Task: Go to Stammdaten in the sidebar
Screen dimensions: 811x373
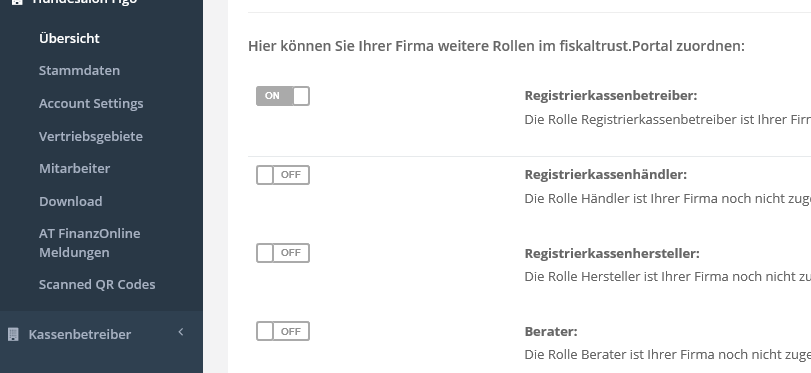Action: (79, 70)
